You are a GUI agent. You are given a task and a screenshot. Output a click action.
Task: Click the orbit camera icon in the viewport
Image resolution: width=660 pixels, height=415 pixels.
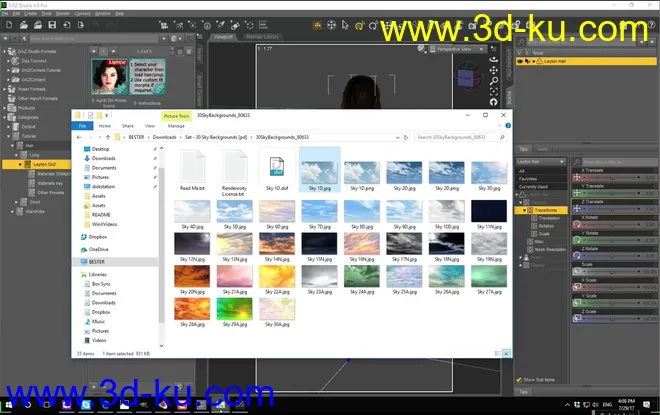point(493,58)
